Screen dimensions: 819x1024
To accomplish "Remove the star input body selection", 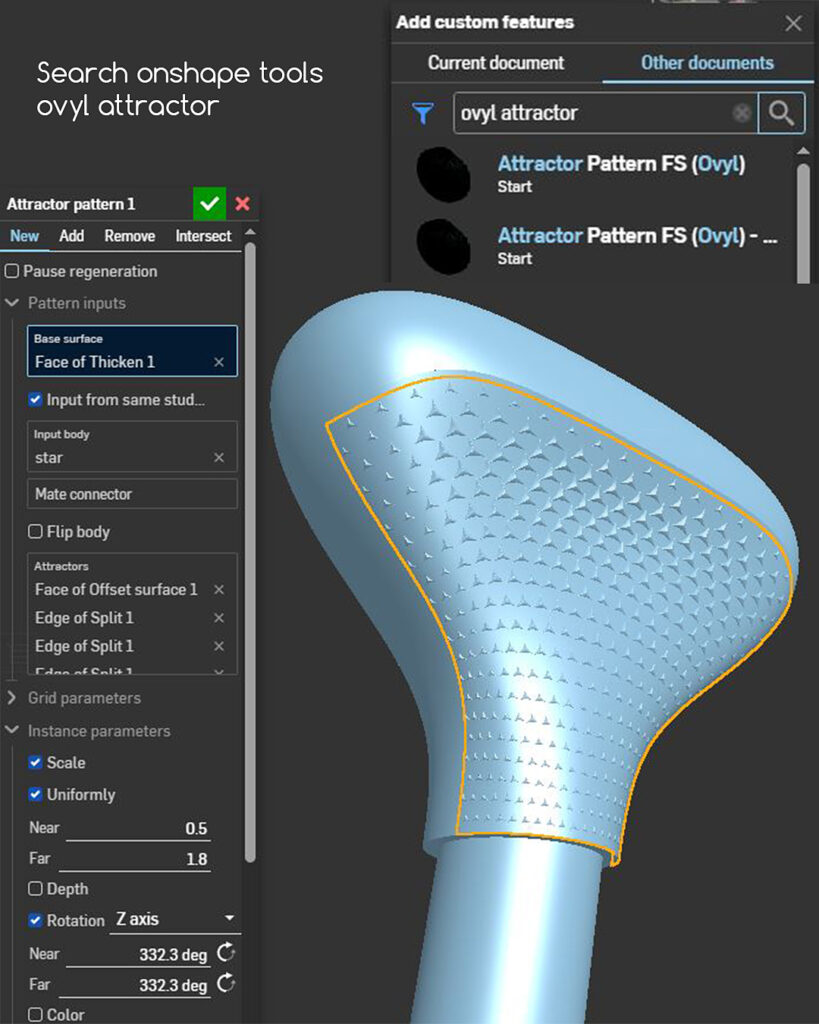I will point(219,458).
